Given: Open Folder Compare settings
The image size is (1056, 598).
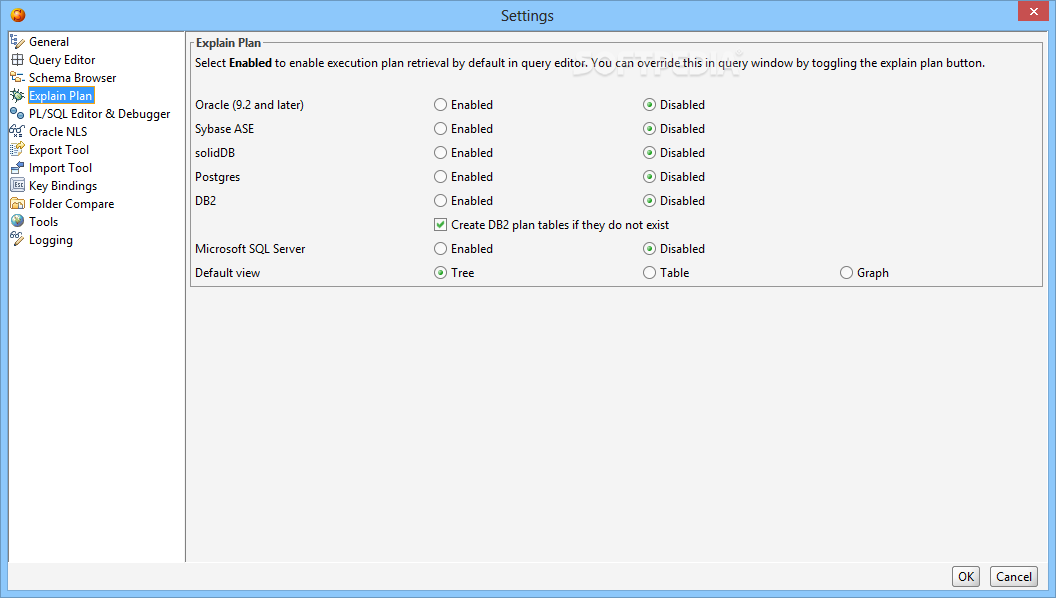Looking at the screenshot, I should 71,203.
